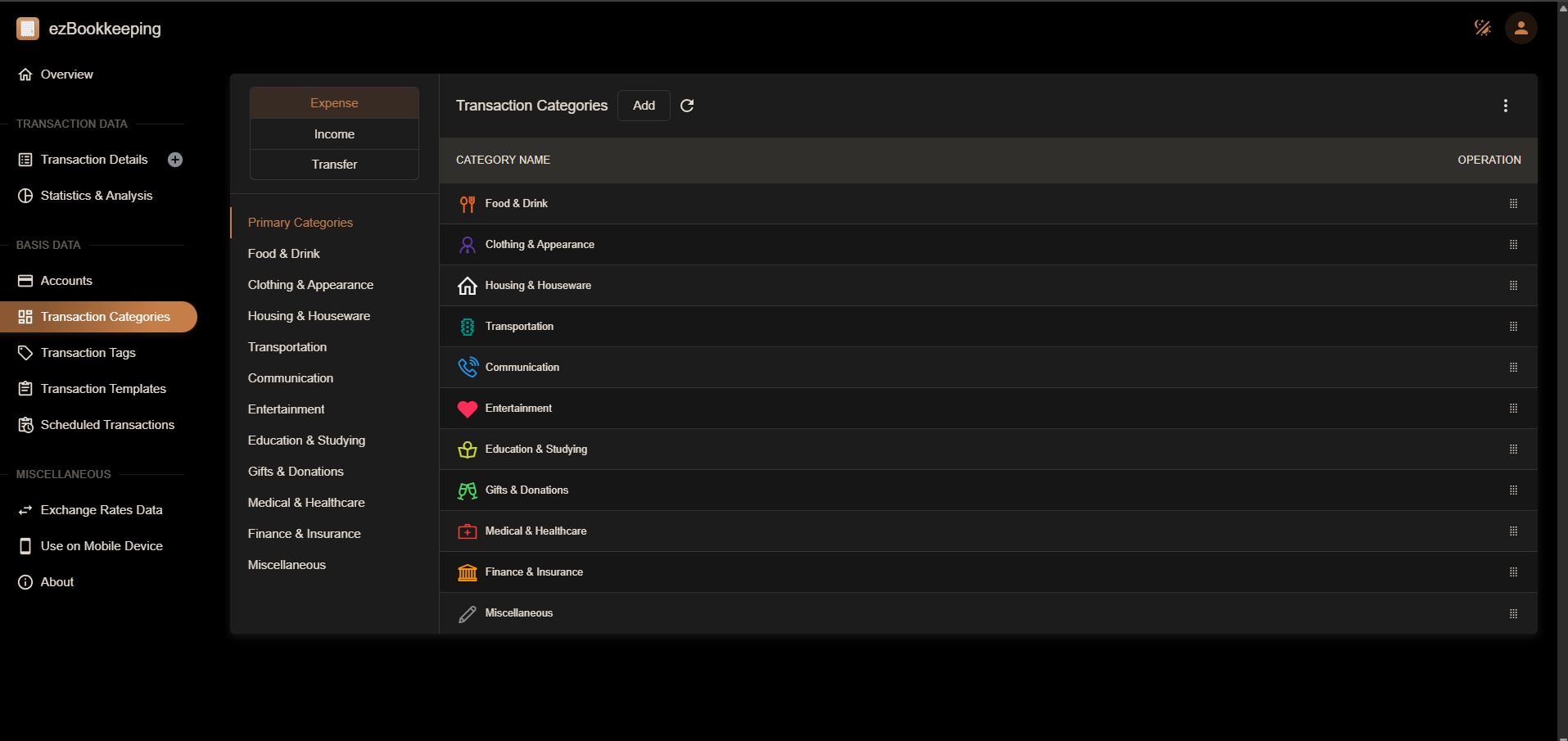This screenshot has width=1568, height=741.
Task: Open Scheduled Transactions page
Action: pyautogui.click(x=98, y=425)
